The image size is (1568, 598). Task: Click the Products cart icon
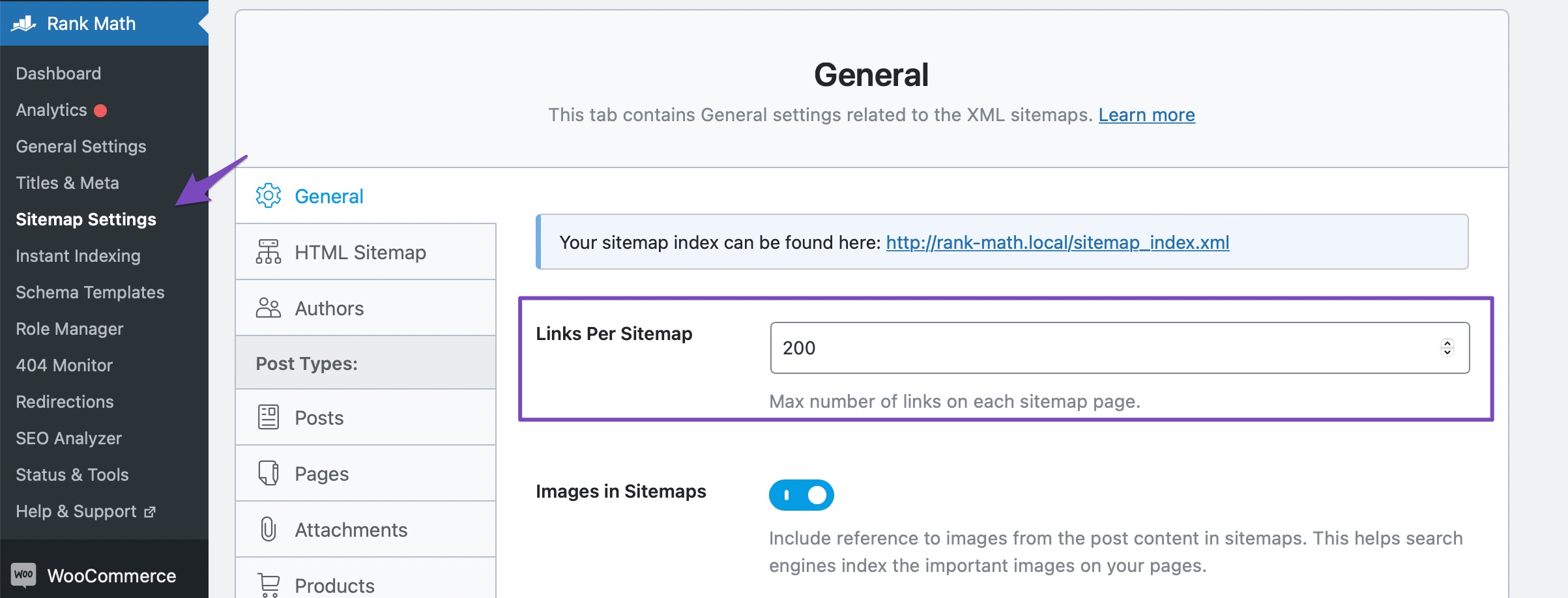269,585
